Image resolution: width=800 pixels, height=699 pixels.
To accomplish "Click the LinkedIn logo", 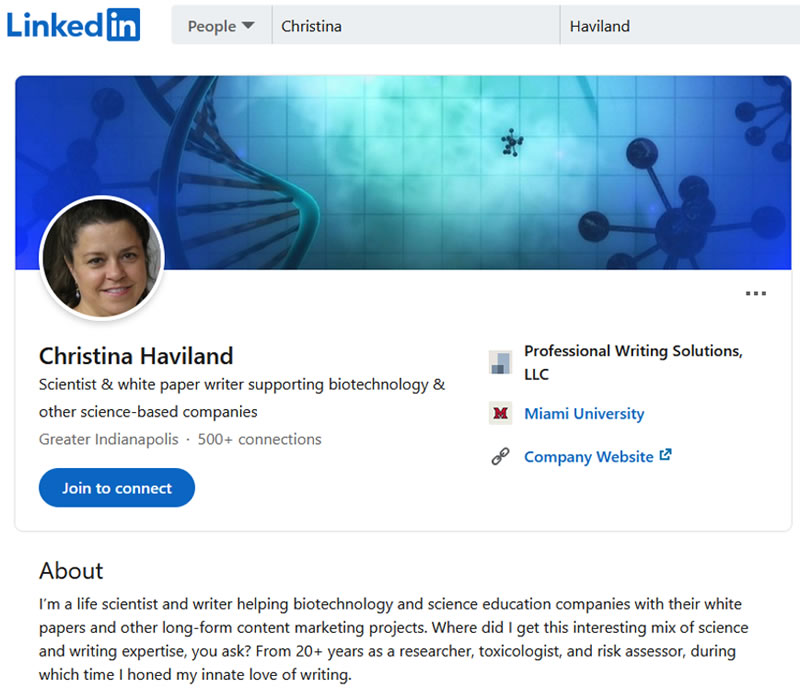I will click(73, 25).
